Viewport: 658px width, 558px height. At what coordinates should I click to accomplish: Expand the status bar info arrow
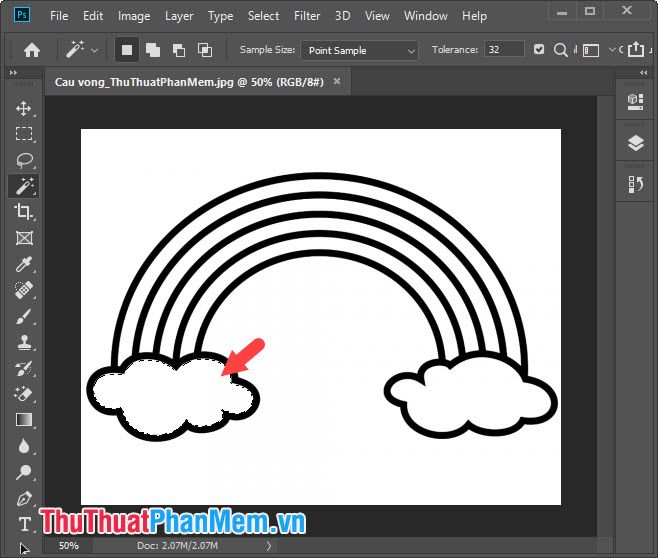click(x=267, y=546)
